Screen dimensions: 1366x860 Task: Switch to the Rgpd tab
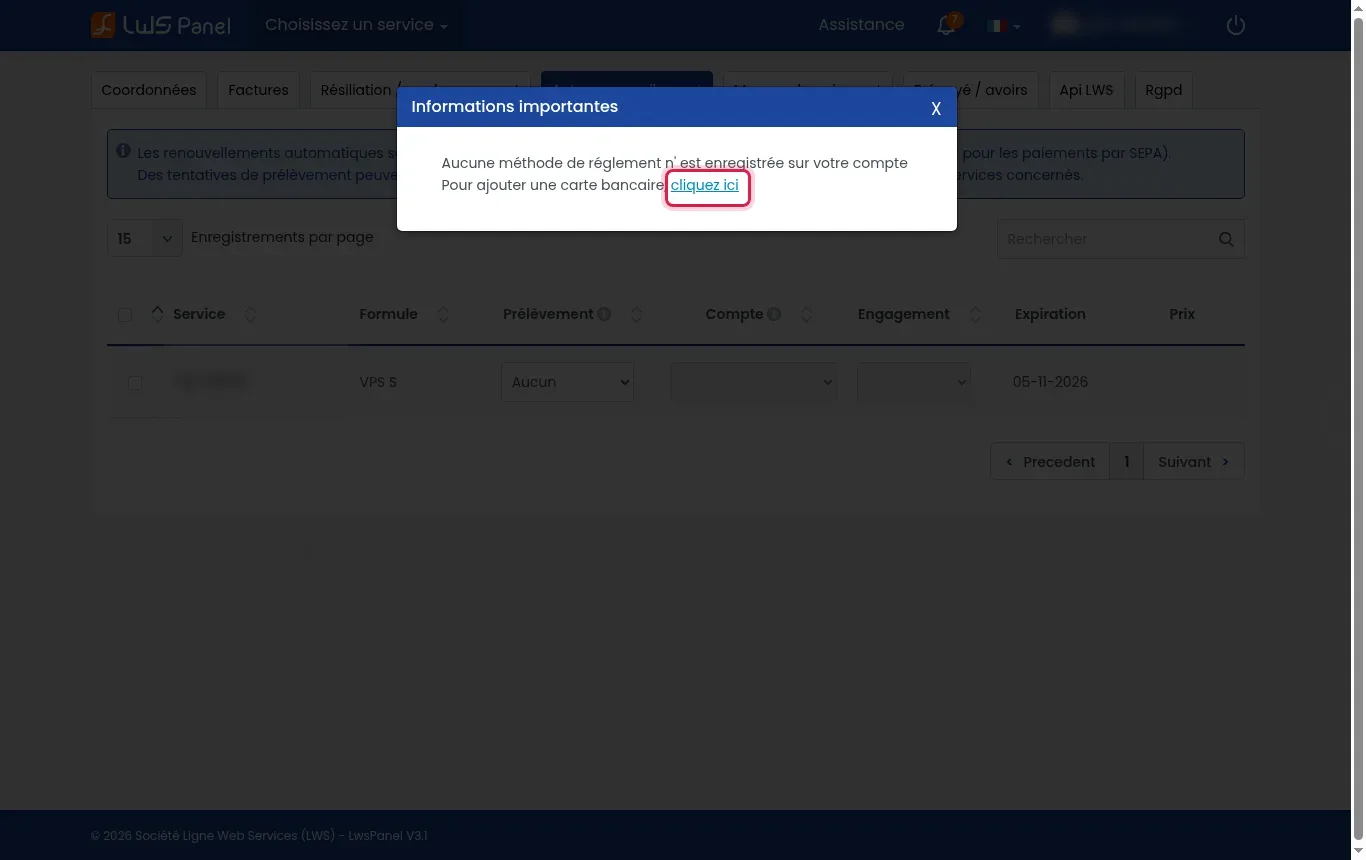coord(1164,90)
